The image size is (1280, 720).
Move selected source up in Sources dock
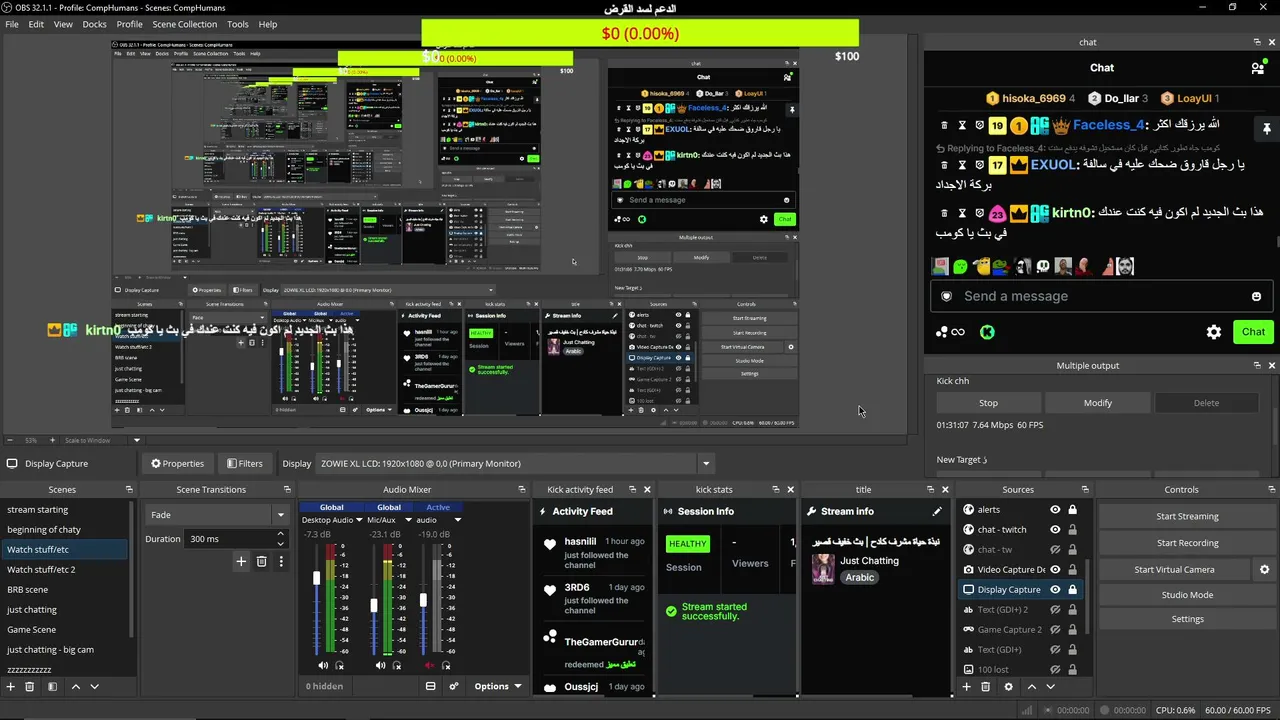(1032, 687)
